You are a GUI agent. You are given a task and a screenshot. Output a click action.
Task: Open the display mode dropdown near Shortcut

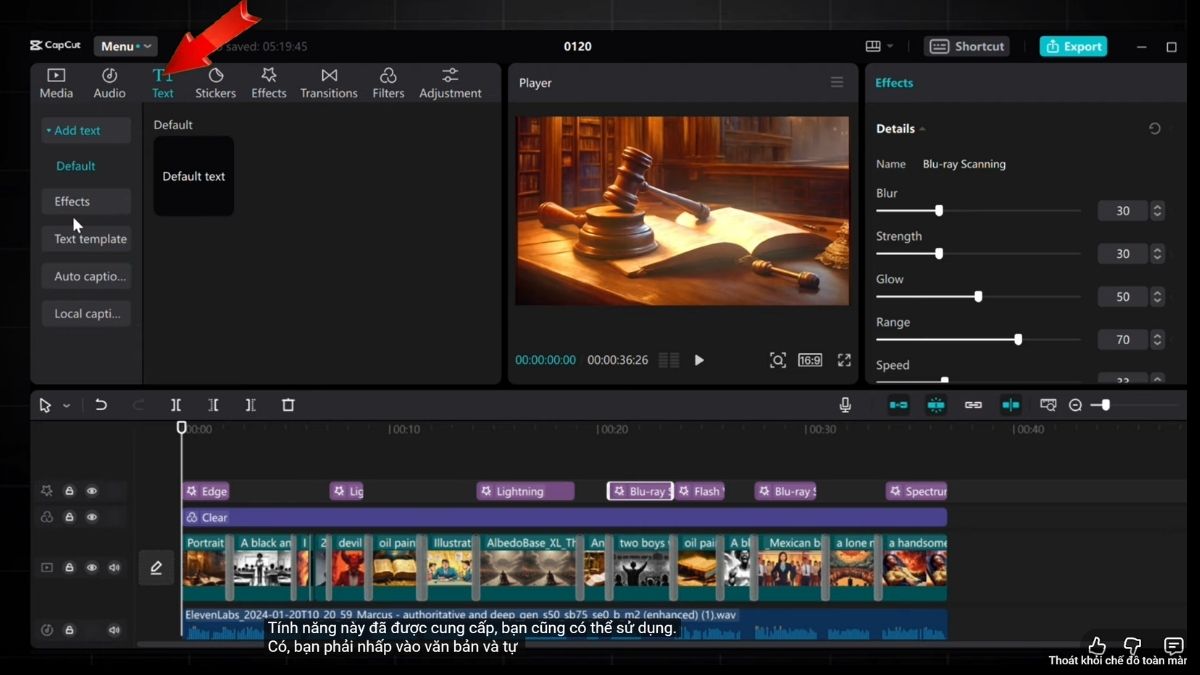pyautogui.click(x=878, y=45)
